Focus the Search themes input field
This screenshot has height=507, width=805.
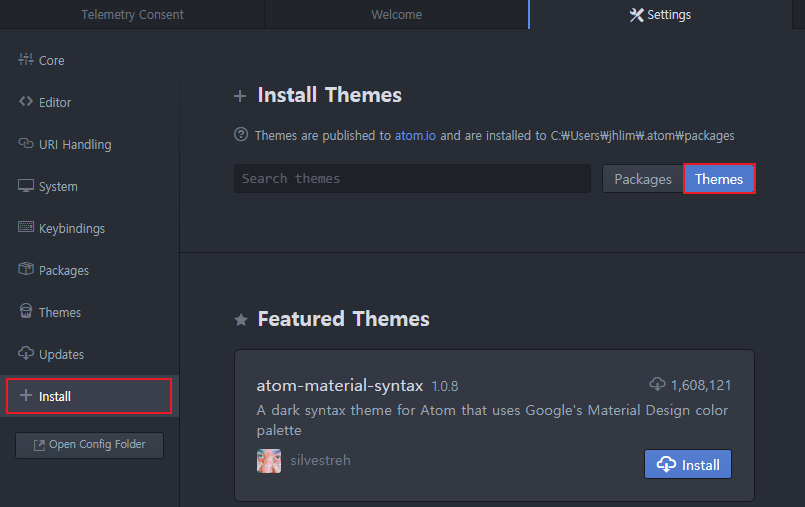(412, 179)
